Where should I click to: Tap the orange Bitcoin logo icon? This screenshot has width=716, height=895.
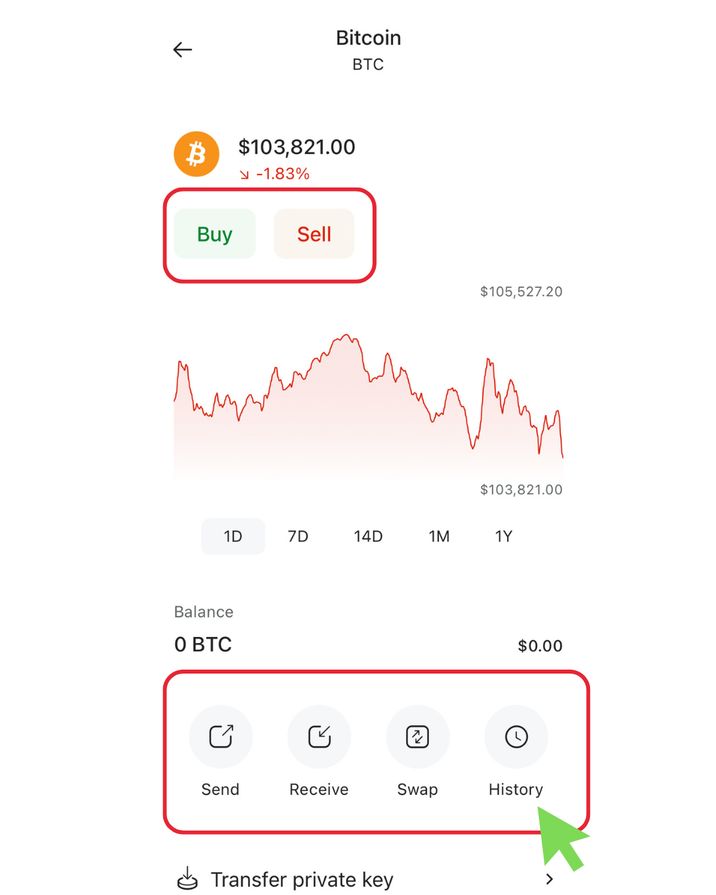(x=196, y=154)
